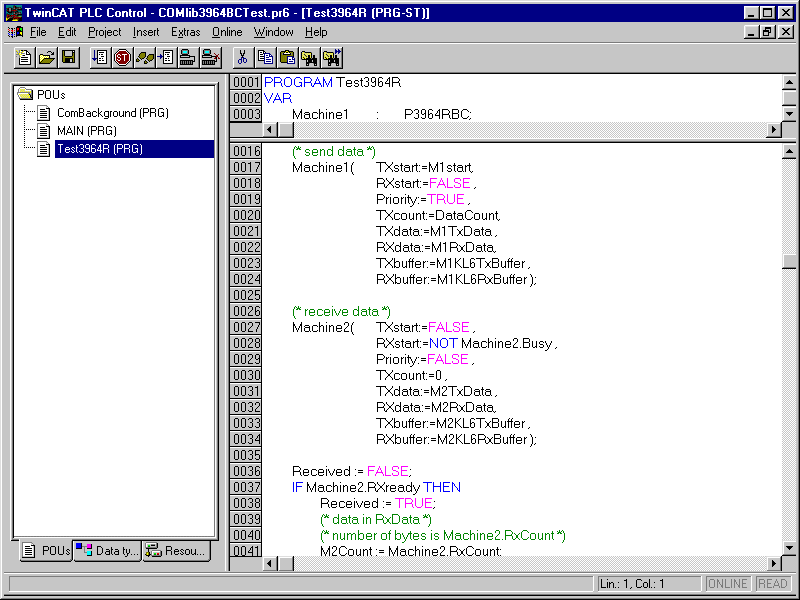Click "Received := TRUE;" line
The image size is (800, 600).
pos(378,504)
